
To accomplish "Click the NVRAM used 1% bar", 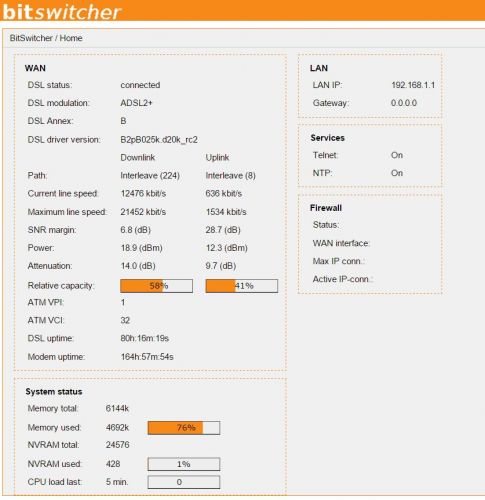I will tap(184, 464).
